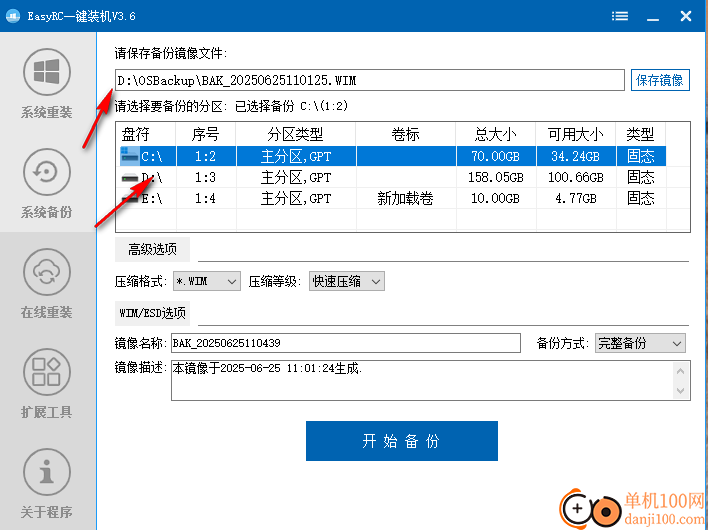This screenshot has width=708, height=530.
Task: Click the 158.05GB total size cell
Action: coord(496,177)
